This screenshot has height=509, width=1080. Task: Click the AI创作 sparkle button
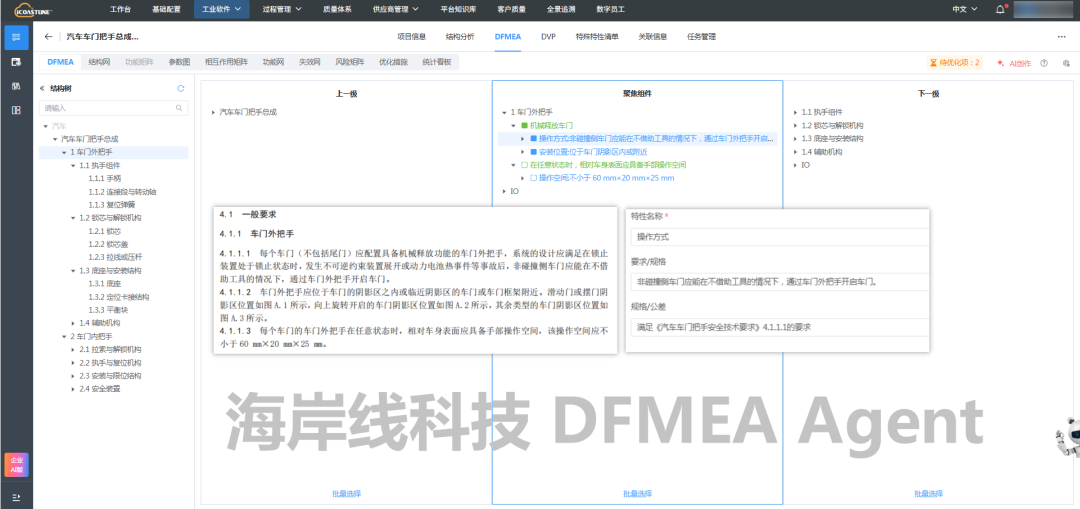click(x=1013, y=62)
